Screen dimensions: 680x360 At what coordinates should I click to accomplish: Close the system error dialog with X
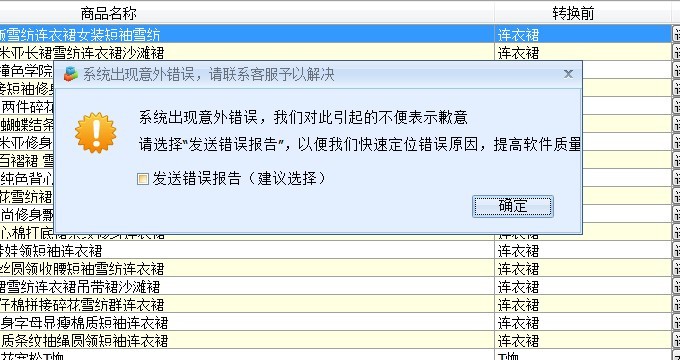tap(568, 74)
